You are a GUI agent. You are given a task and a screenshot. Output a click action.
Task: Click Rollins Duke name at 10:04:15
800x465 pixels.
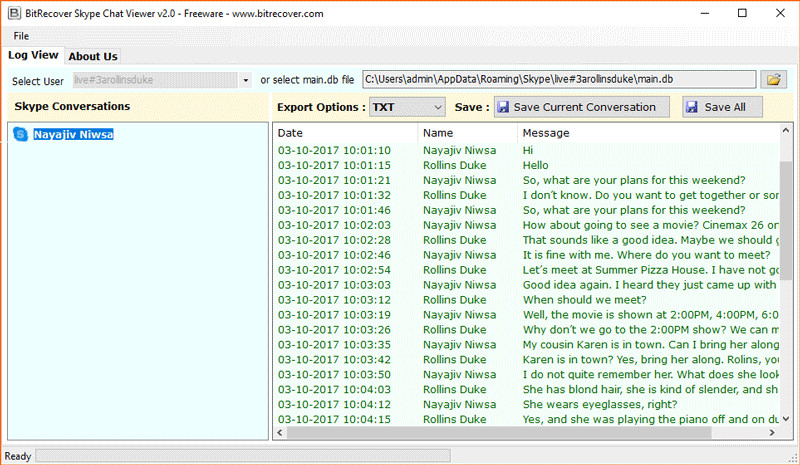click(455, 419)
